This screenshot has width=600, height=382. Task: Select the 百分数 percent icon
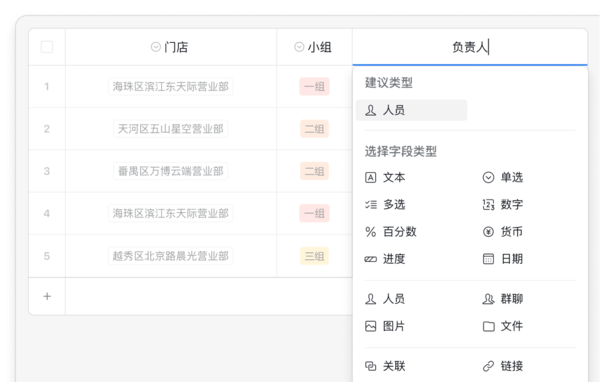point(370,232)
